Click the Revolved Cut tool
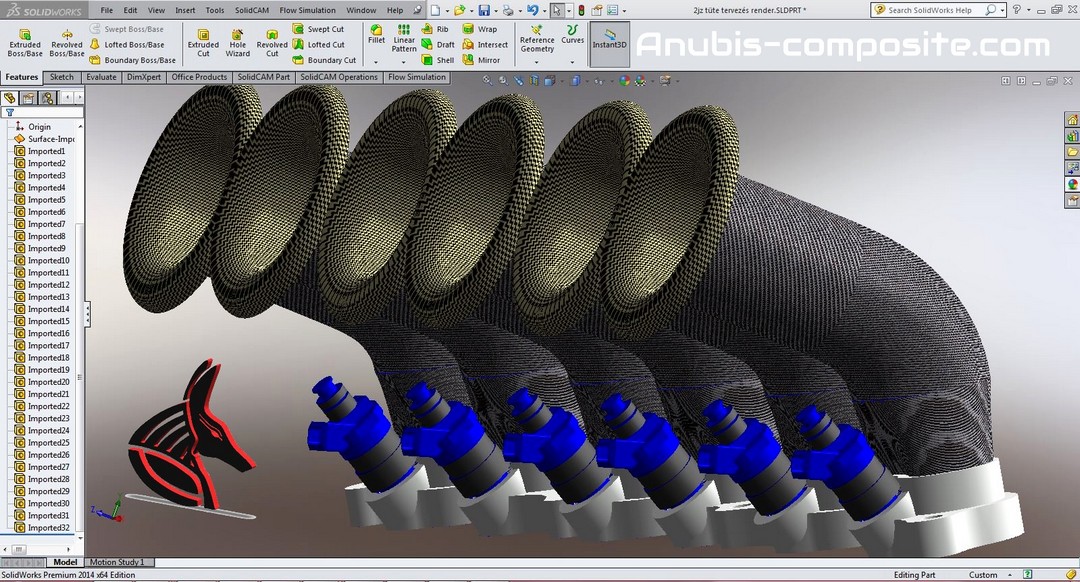This screenshot has width=1080, height=582. pos(272,42)
